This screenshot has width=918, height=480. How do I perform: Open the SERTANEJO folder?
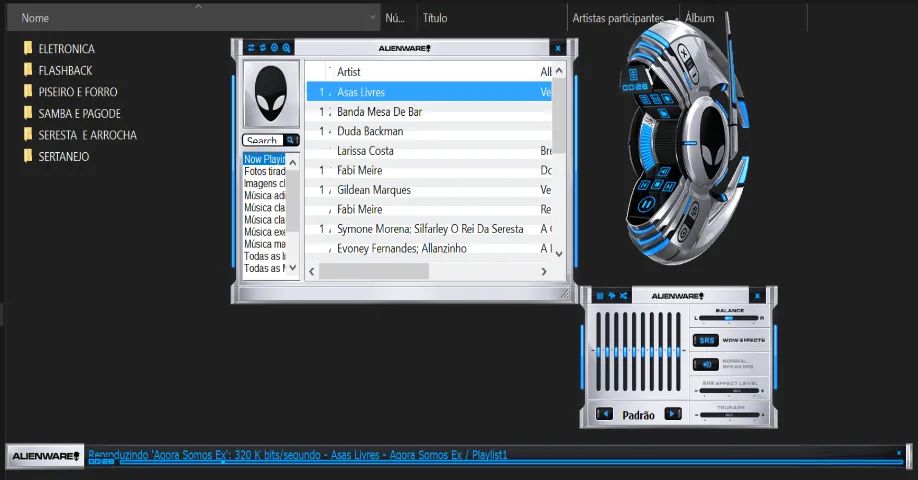(x=56, y=156)
